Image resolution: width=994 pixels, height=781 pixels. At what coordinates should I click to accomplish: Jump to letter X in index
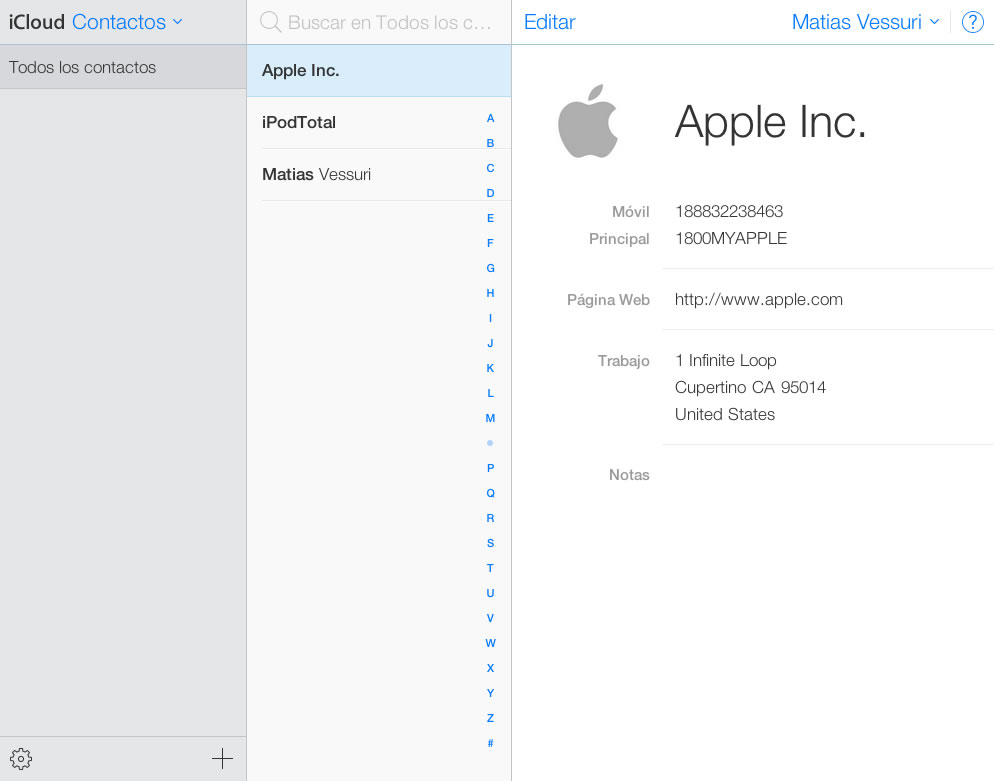click(x=490, y=668)
